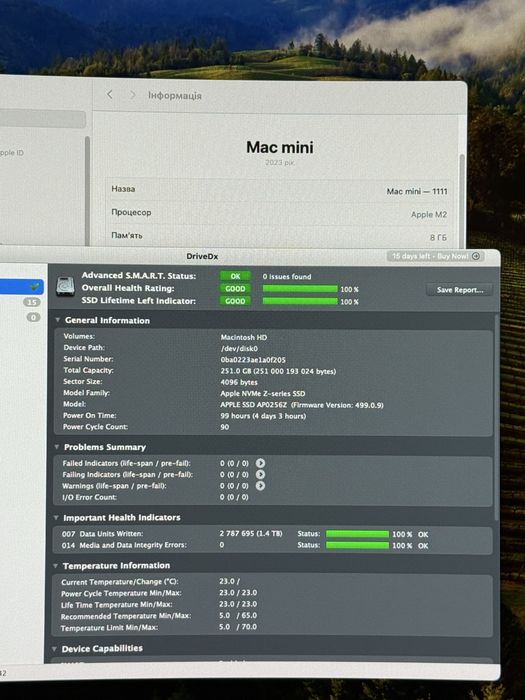This screenshot has width=525, height=700.
Task: Click the Power On Time 99 hours value
Action: tap(263, 416)
